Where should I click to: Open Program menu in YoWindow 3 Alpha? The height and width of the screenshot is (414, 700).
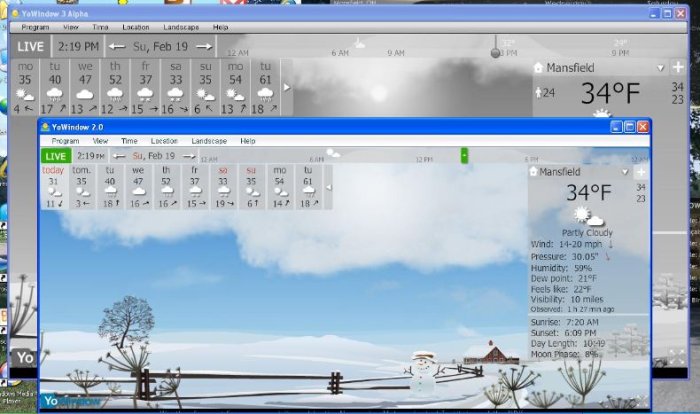click(x=35, y=27)
